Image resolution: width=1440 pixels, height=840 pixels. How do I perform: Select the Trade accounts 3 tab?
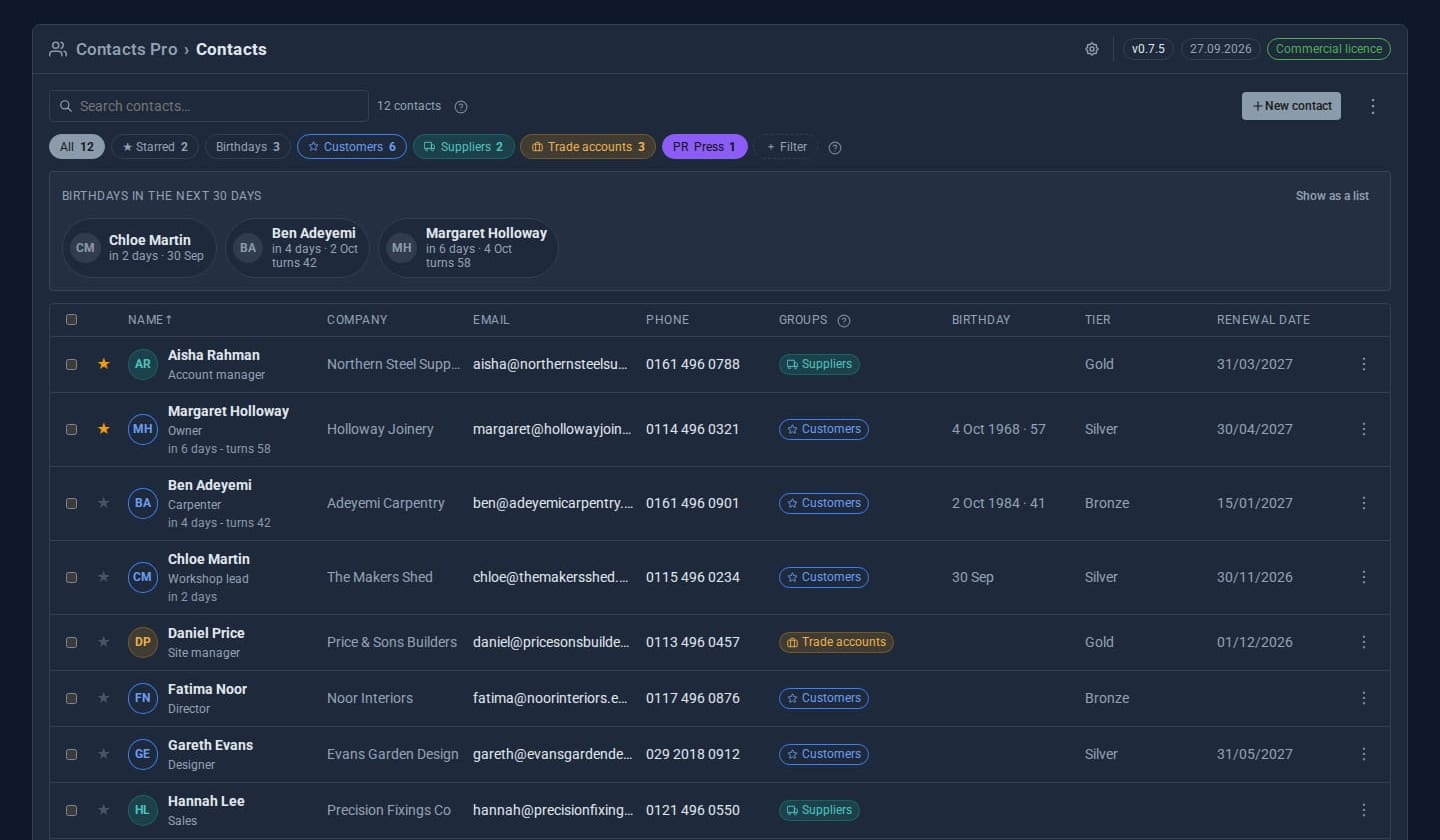click(x=588, y=147)
